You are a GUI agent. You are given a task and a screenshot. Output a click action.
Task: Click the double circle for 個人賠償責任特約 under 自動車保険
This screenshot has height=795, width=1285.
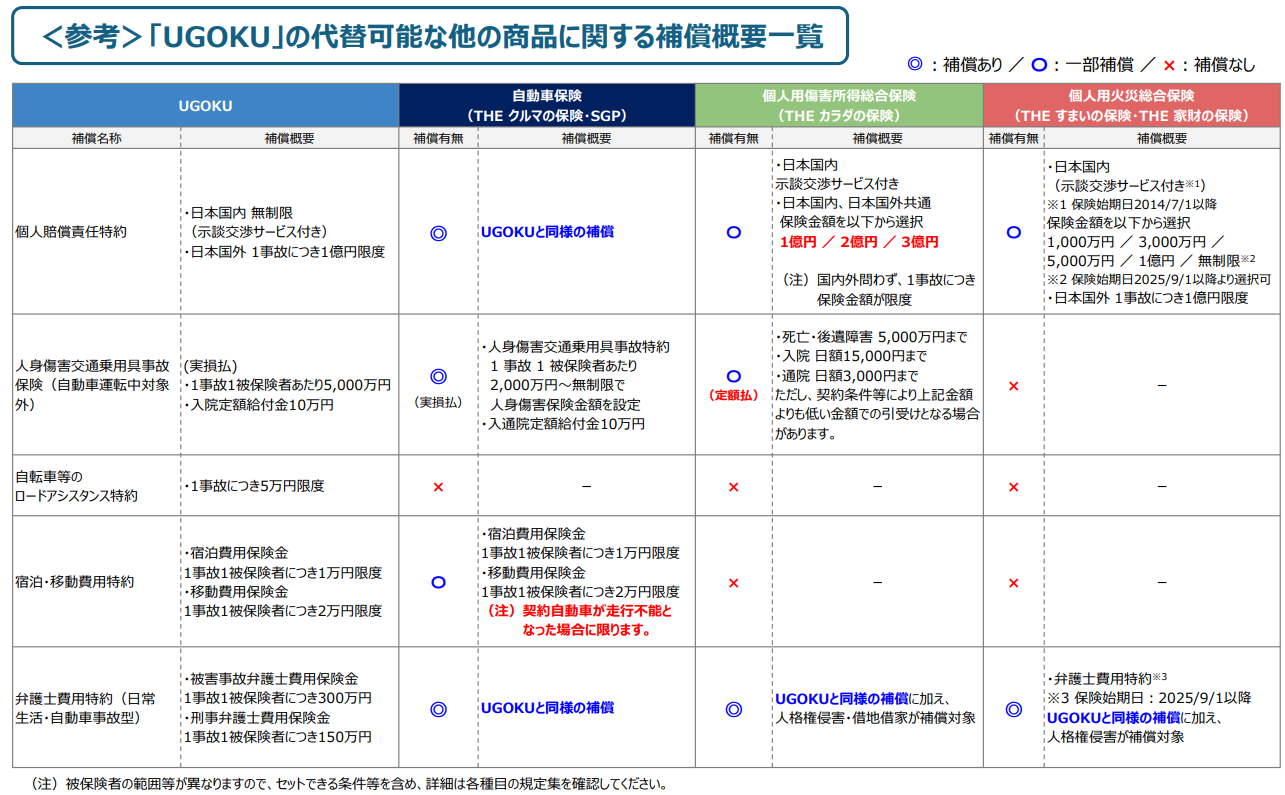(x=438, y=233)
